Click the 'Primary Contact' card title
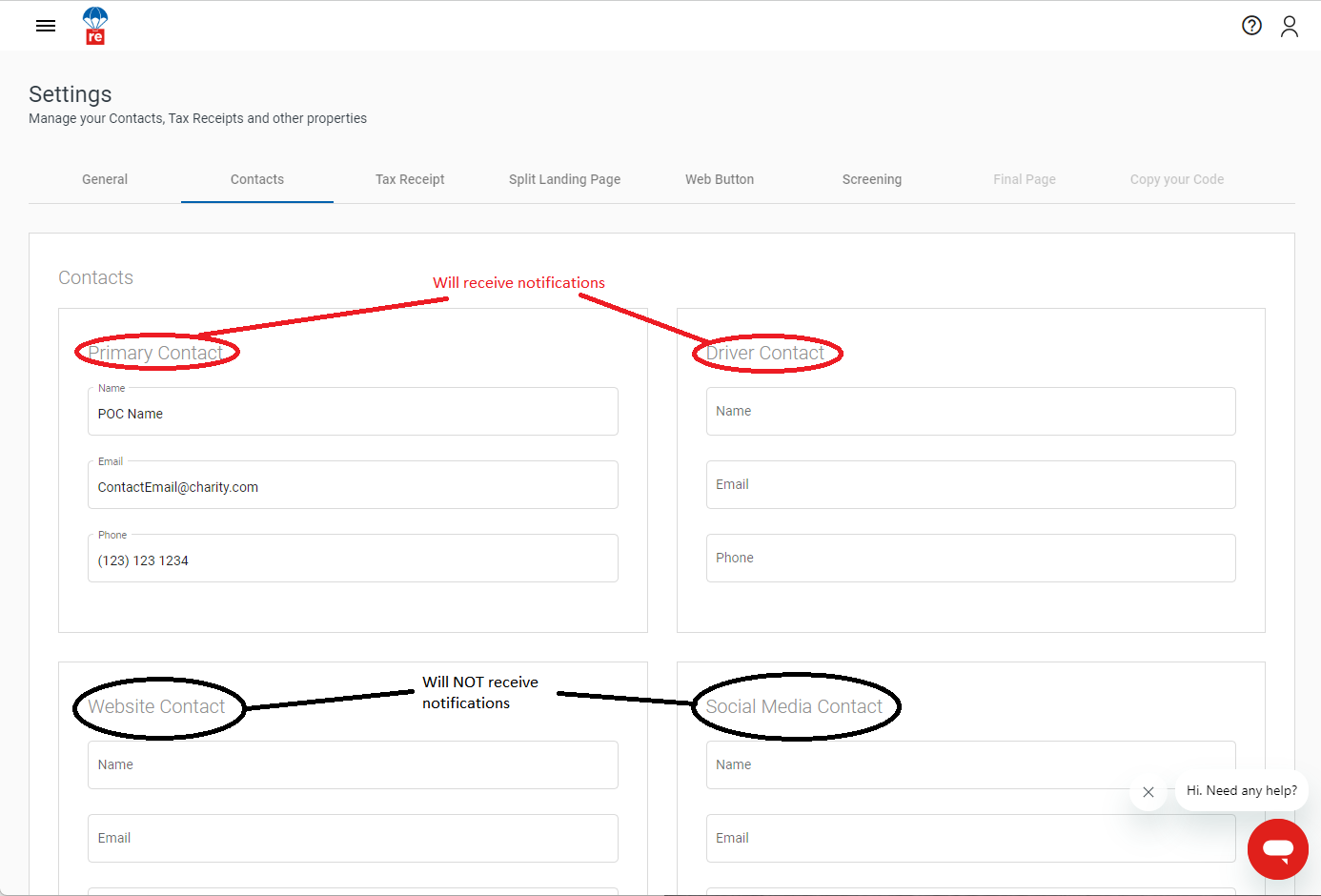1321x896 pixels. [155, 353]
